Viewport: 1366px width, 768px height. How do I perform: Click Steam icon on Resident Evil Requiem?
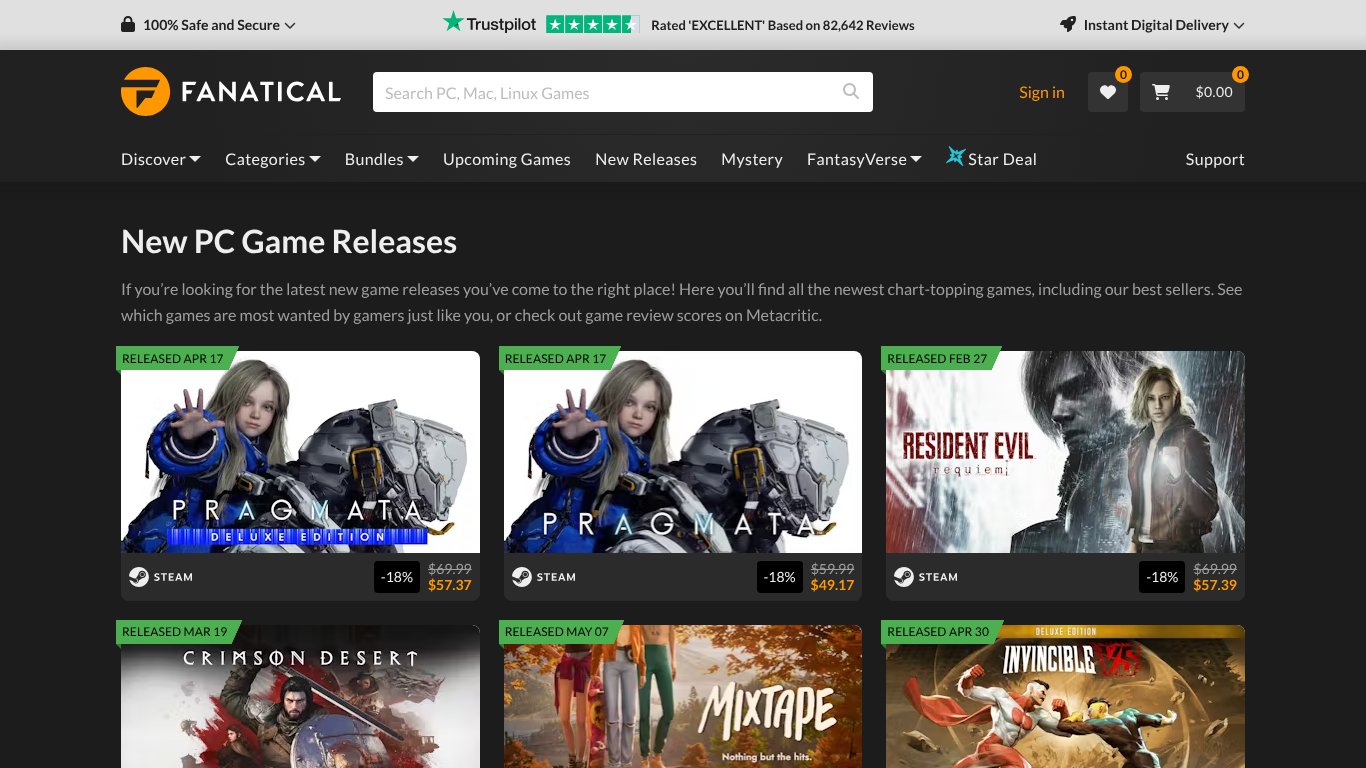point(903,577)
